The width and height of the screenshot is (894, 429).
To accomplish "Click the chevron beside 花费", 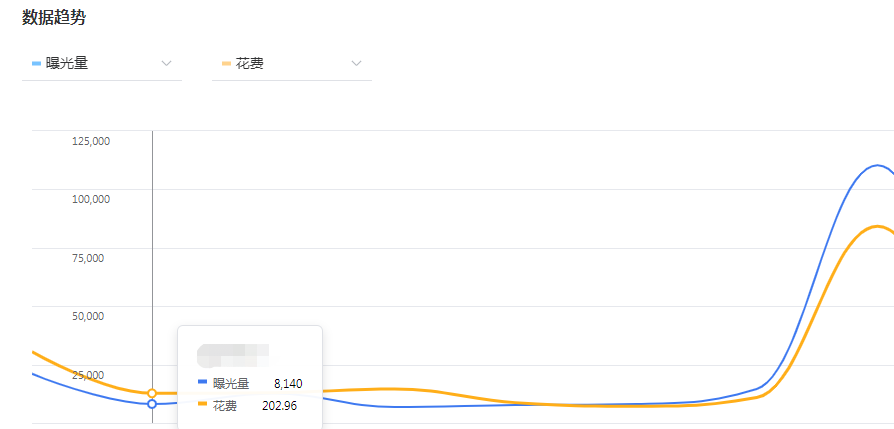I will (x=357, y=64).
